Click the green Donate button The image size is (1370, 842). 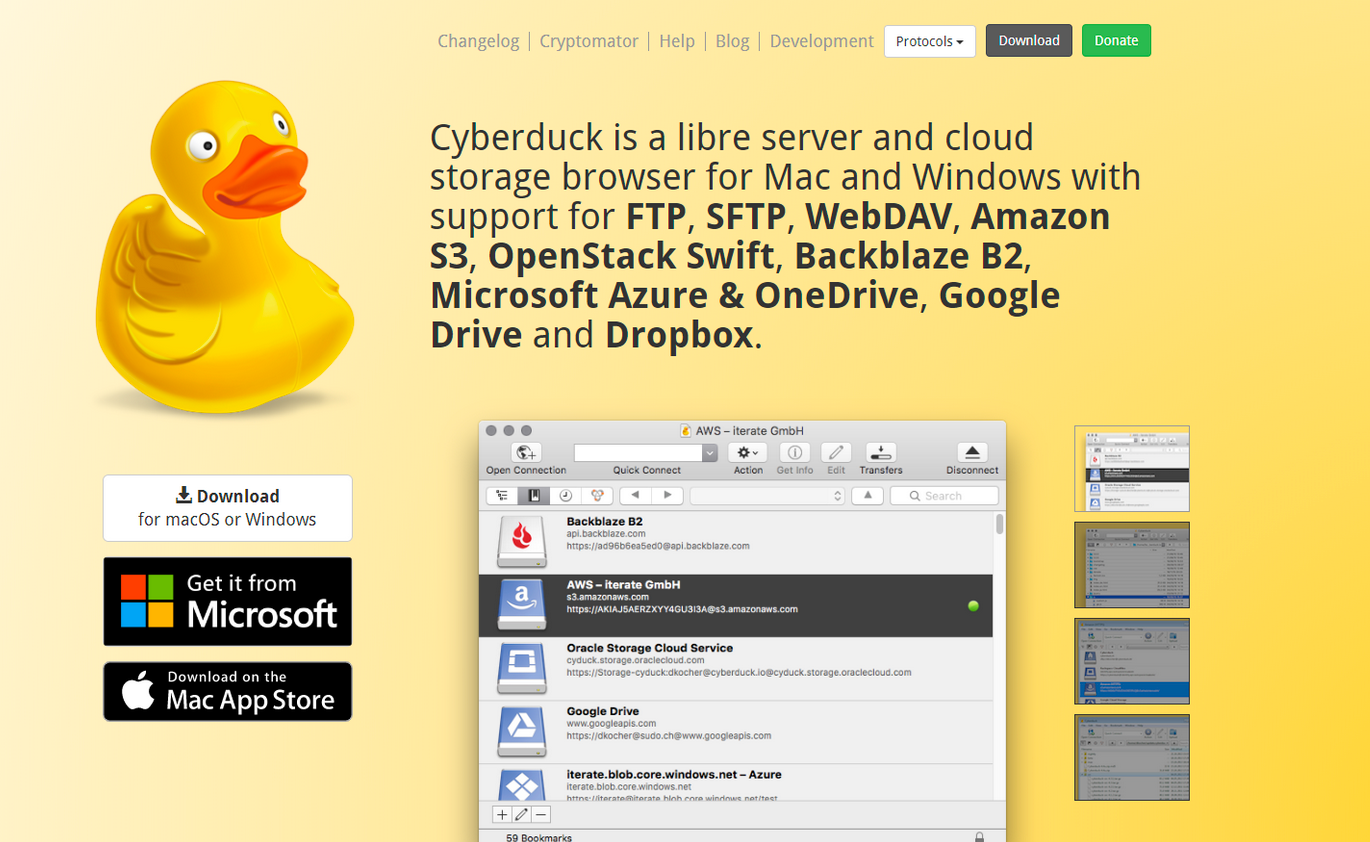coord(1116,41)
